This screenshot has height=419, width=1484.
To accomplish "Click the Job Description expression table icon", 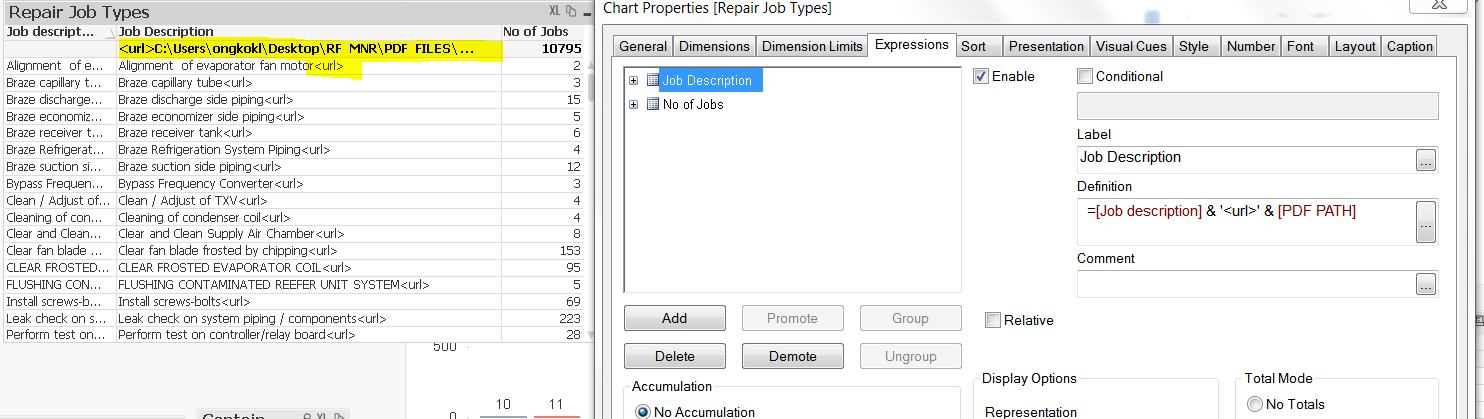I will pos(652,80).
